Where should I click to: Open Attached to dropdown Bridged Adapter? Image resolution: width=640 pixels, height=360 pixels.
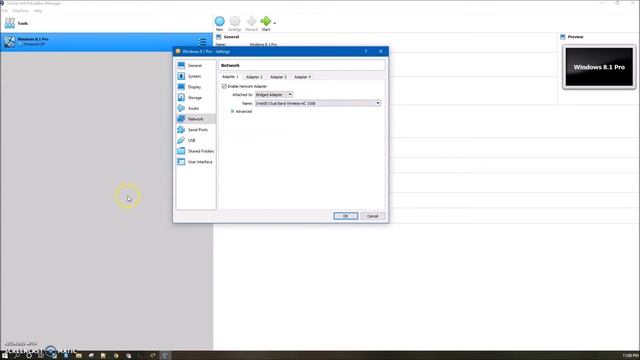tap(274, 94)
